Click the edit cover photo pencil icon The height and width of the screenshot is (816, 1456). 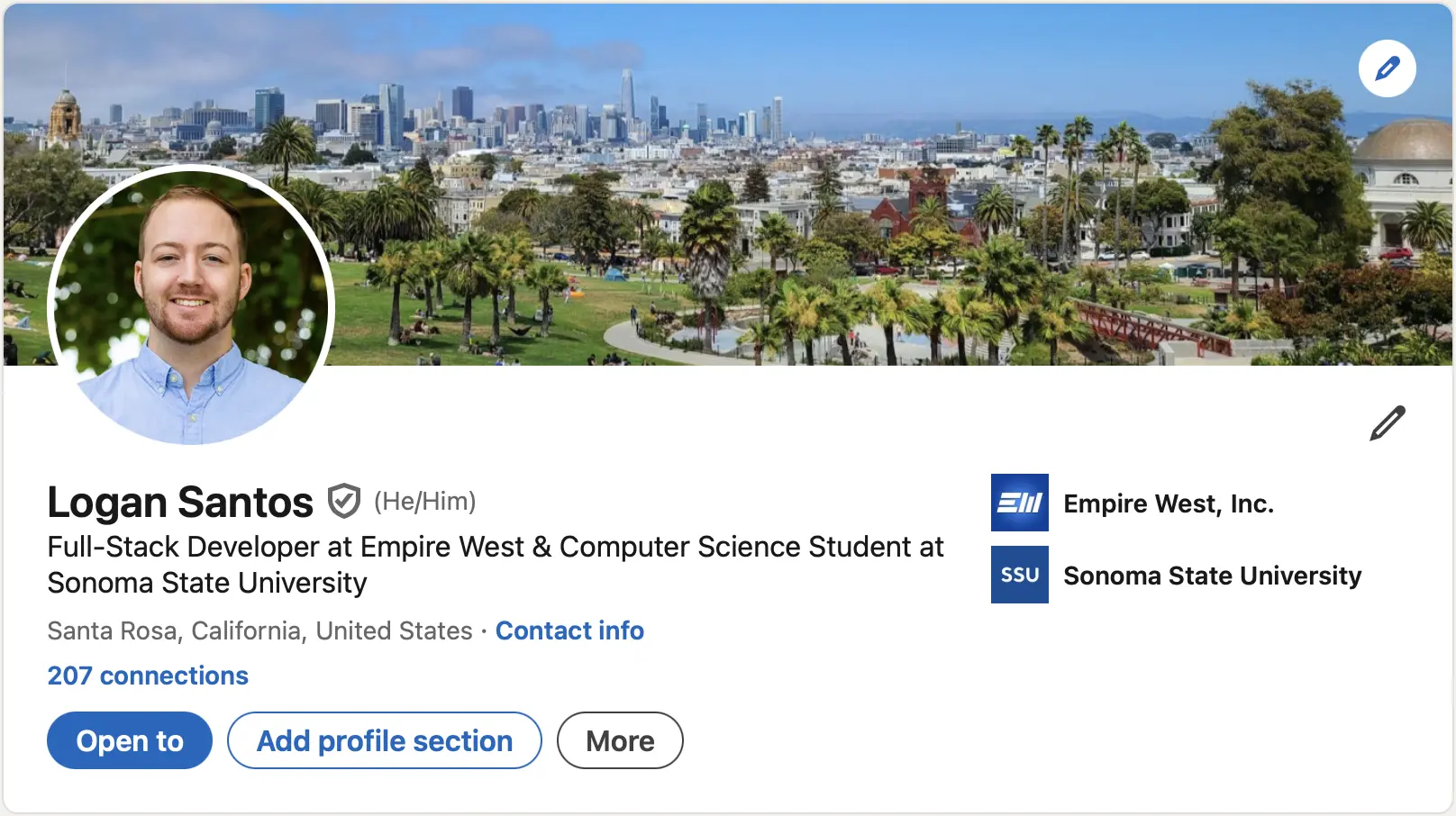tap(1387, 68)
